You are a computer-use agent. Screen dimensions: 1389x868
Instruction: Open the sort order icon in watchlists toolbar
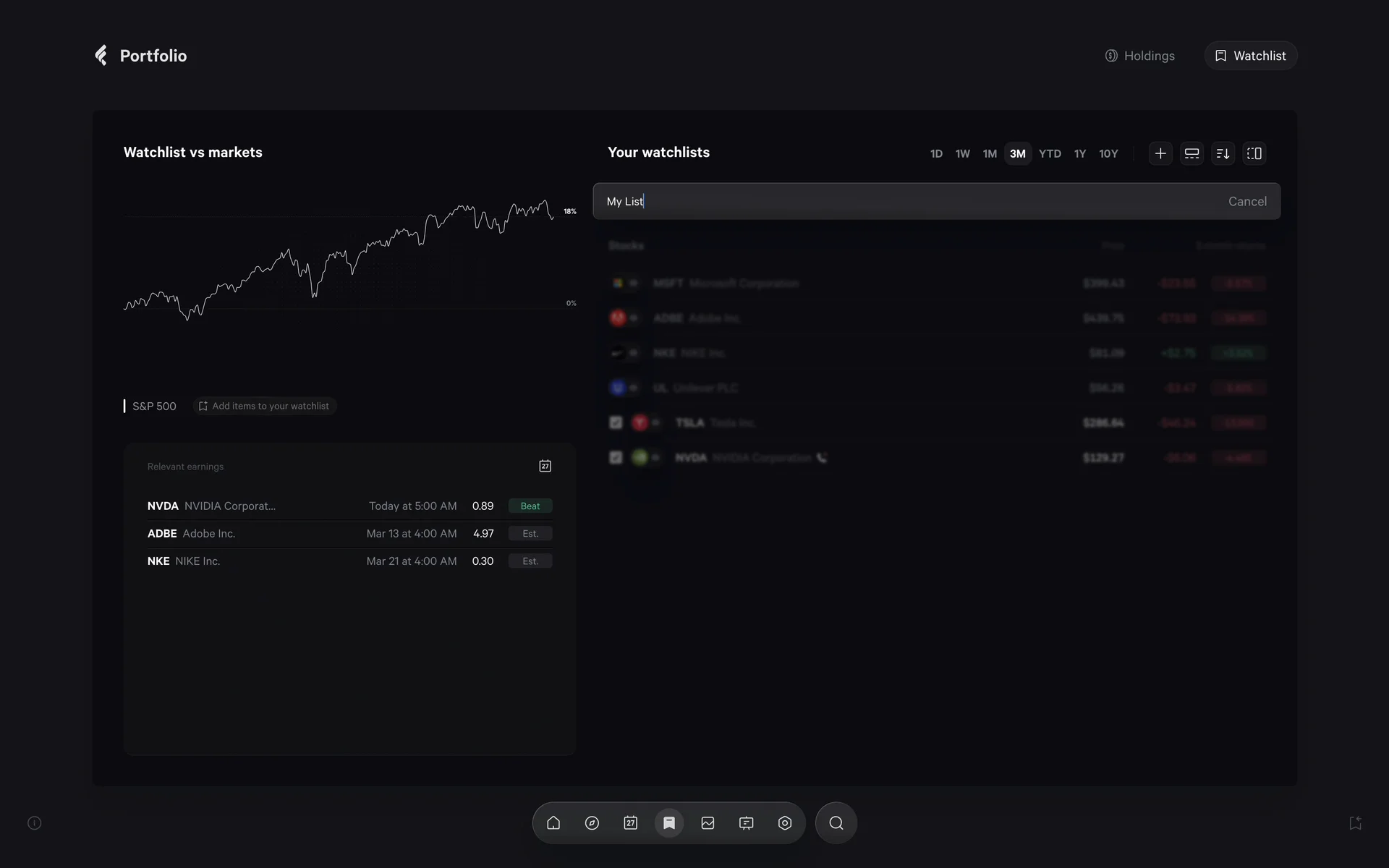click(x=1223, y=153)
